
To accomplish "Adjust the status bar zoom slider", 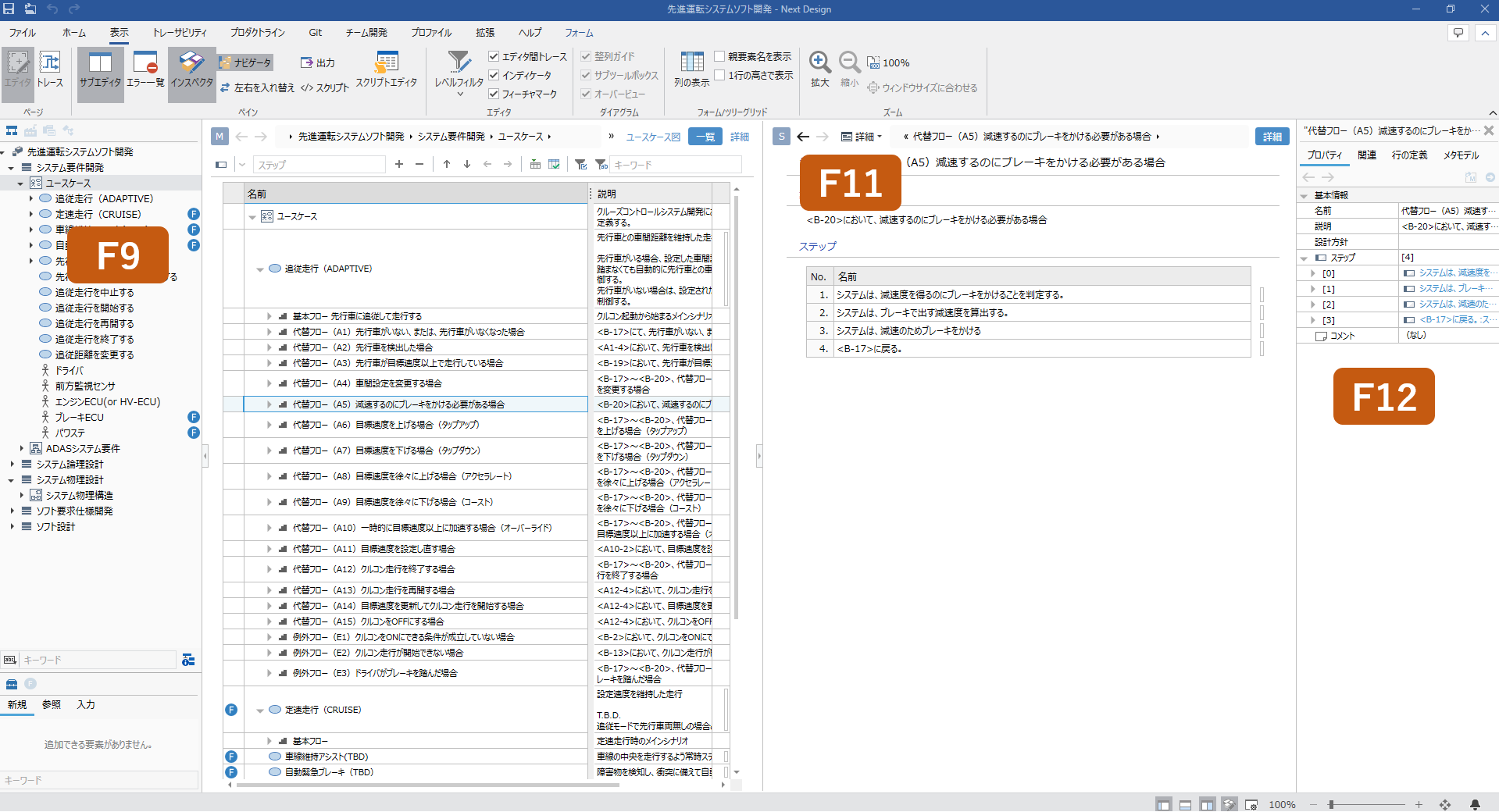I will tap(1331, 804).
